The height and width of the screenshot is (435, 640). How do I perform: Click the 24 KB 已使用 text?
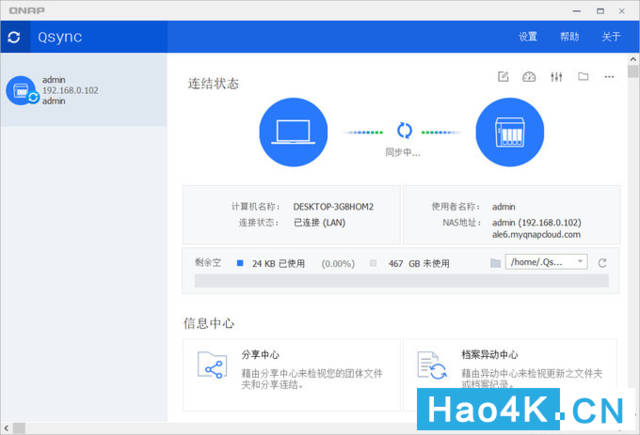(x=278, y=264)
